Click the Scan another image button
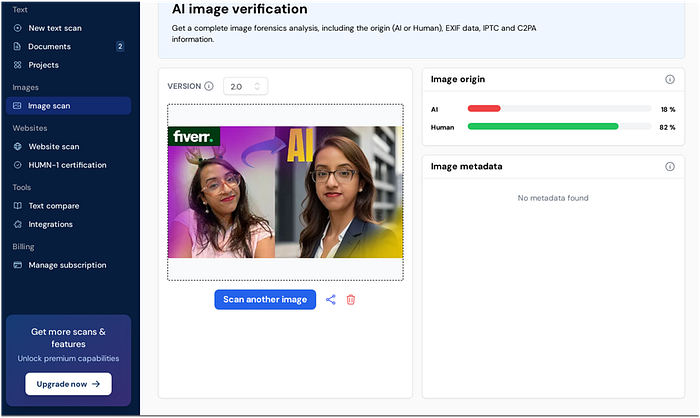 [265, 299]
